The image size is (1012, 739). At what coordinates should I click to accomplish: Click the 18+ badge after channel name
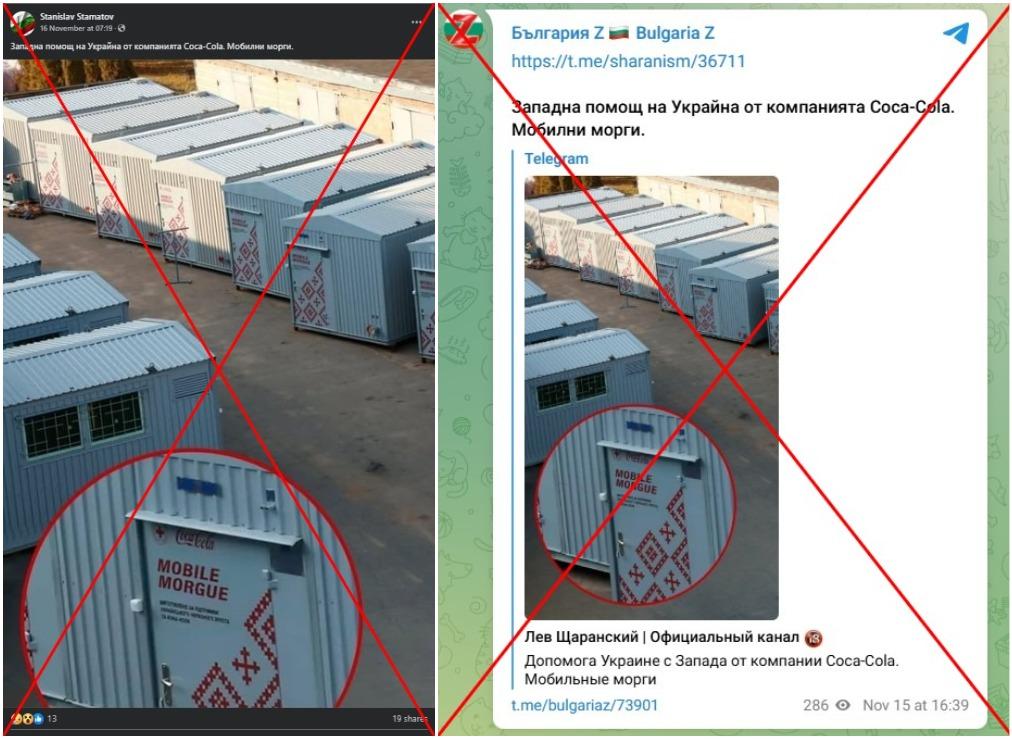point(813,638)
